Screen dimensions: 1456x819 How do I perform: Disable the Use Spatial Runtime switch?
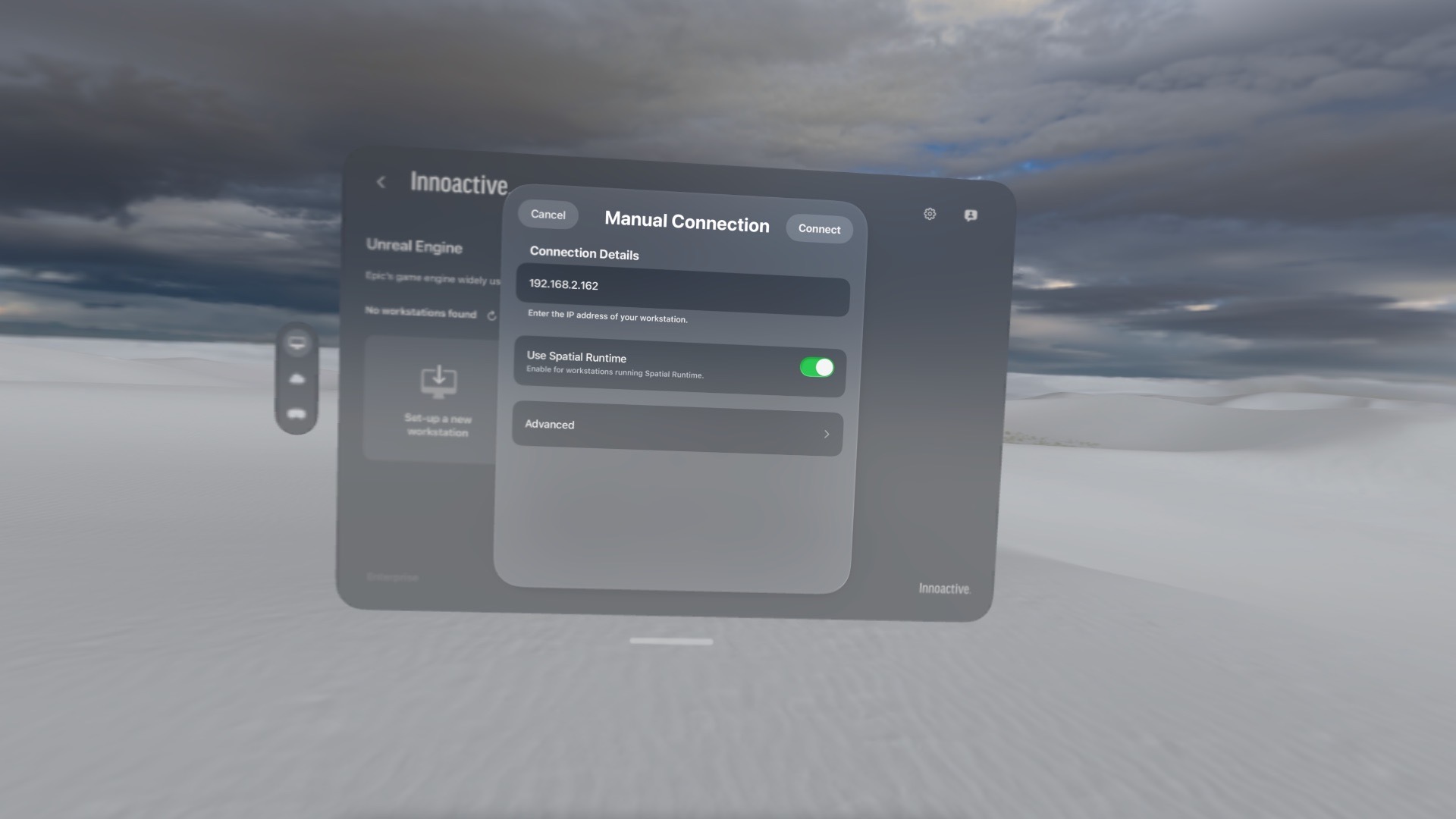[x=816, y=368]
